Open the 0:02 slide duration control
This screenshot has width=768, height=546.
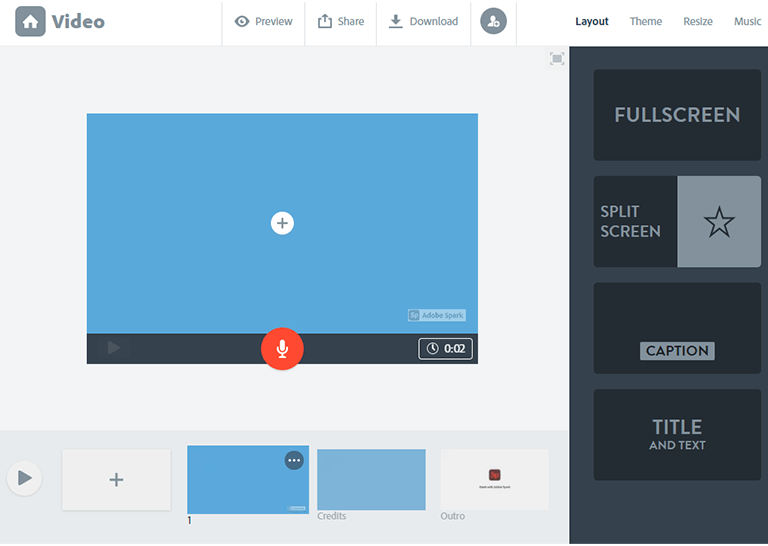tap(445, 349)
